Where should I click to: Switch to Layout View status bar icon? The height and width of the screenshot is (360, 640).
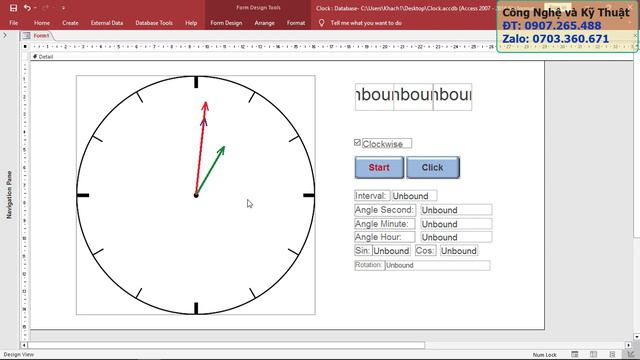612,354
